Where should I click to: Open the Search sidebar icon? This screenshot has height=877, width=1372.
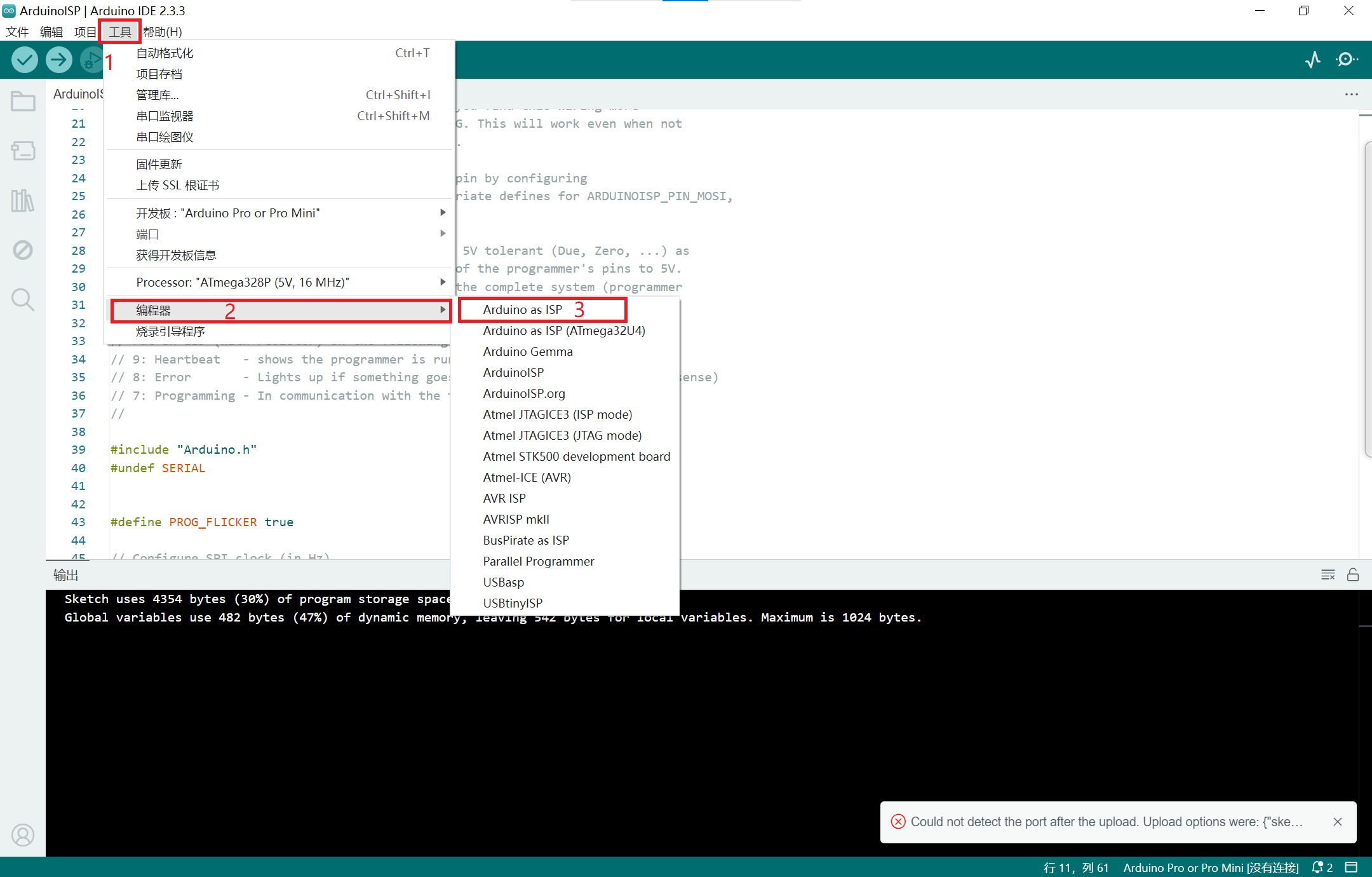click(x=23, y=299)
